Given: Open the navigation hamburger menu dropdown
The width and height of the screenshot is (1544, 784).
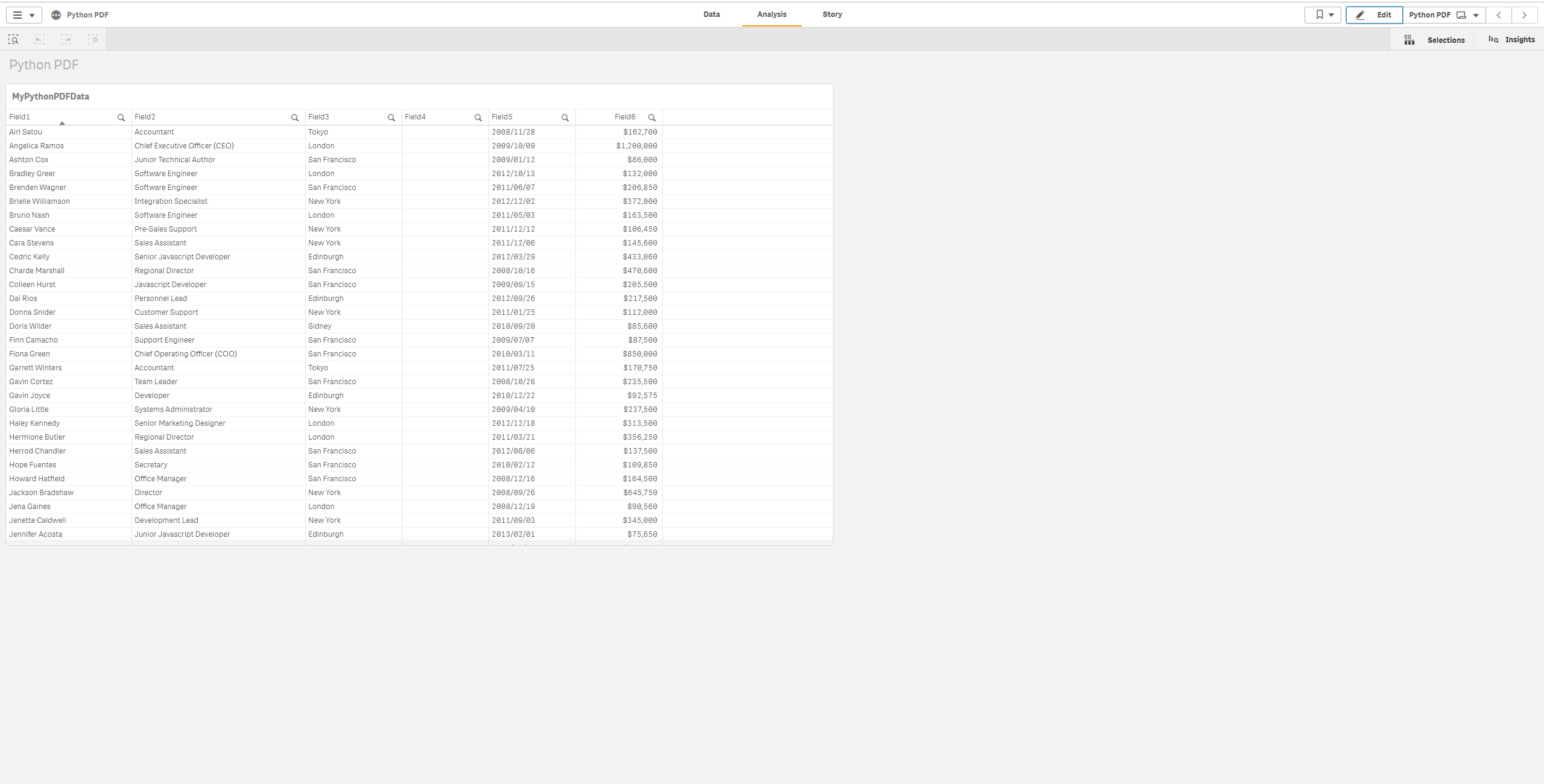Looking at the screenshot, I should tap(24, 15).
